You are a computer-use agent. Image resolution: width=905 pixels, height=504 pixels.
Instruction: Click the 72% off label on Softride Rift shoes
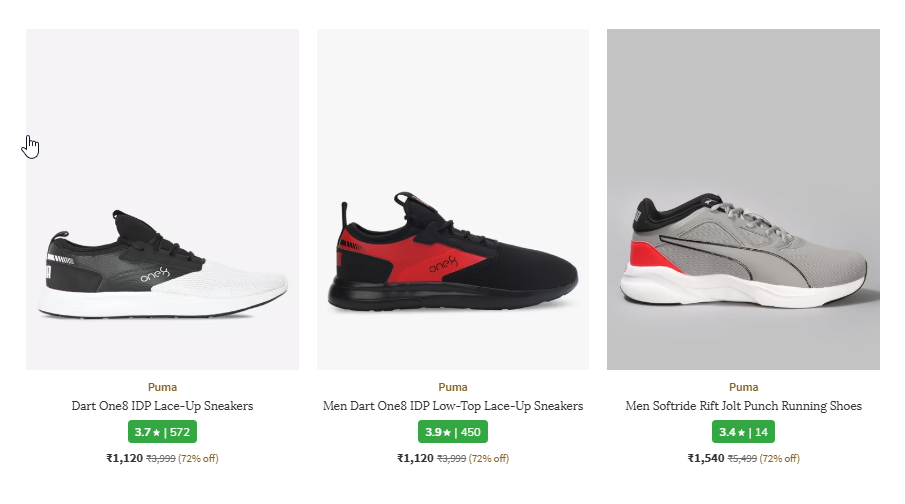[x=780, y=459]
